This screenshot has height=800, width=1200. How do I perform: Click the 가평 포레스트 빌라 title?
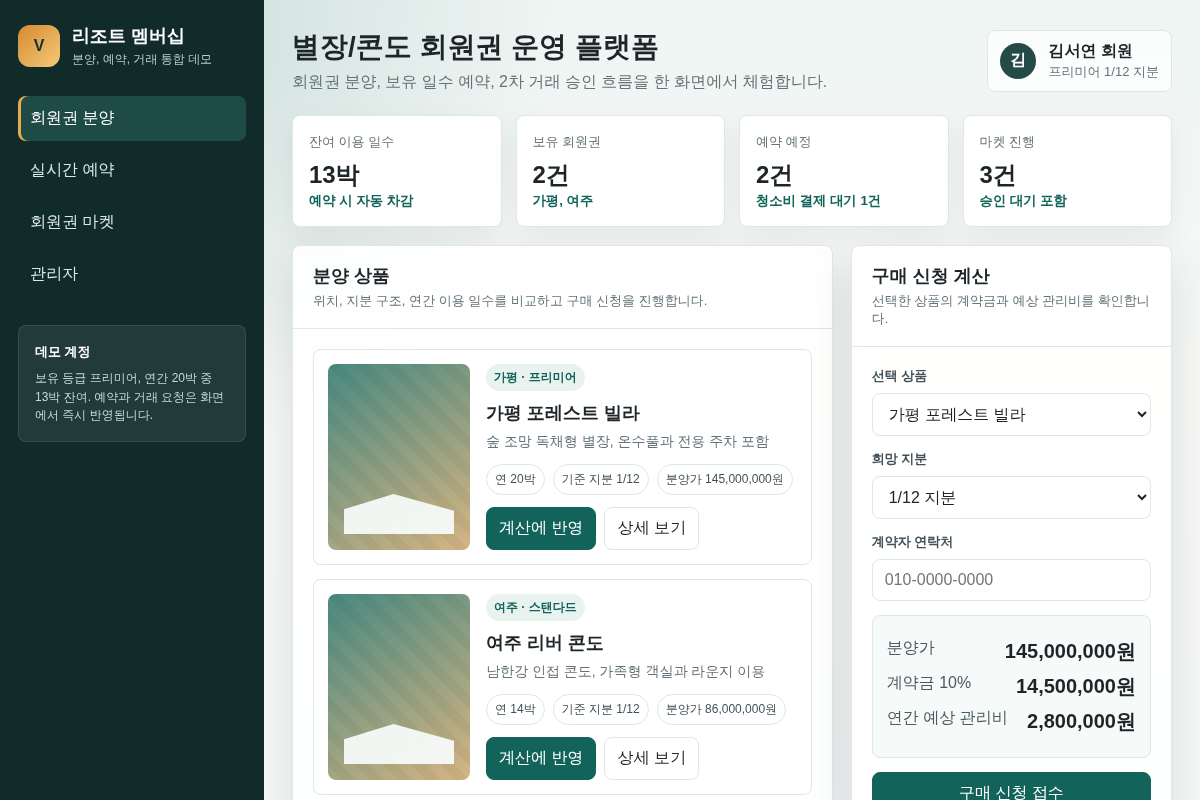[562, 413]
